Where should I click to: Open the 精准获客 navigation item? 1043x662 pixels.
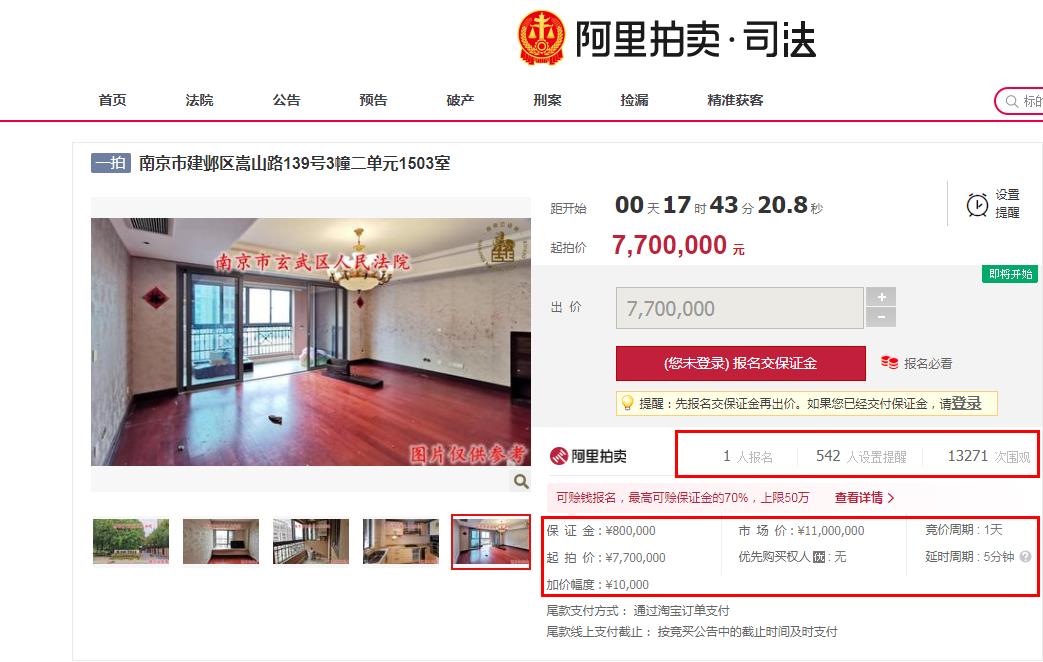(735, 100)
